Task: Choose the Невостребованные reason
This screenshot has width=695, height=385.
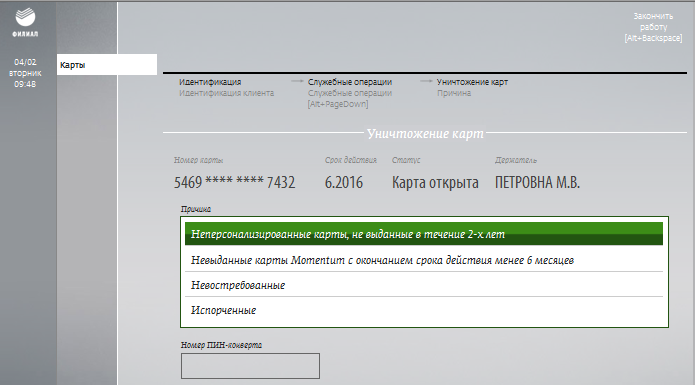Action: (x=424, y=285)
